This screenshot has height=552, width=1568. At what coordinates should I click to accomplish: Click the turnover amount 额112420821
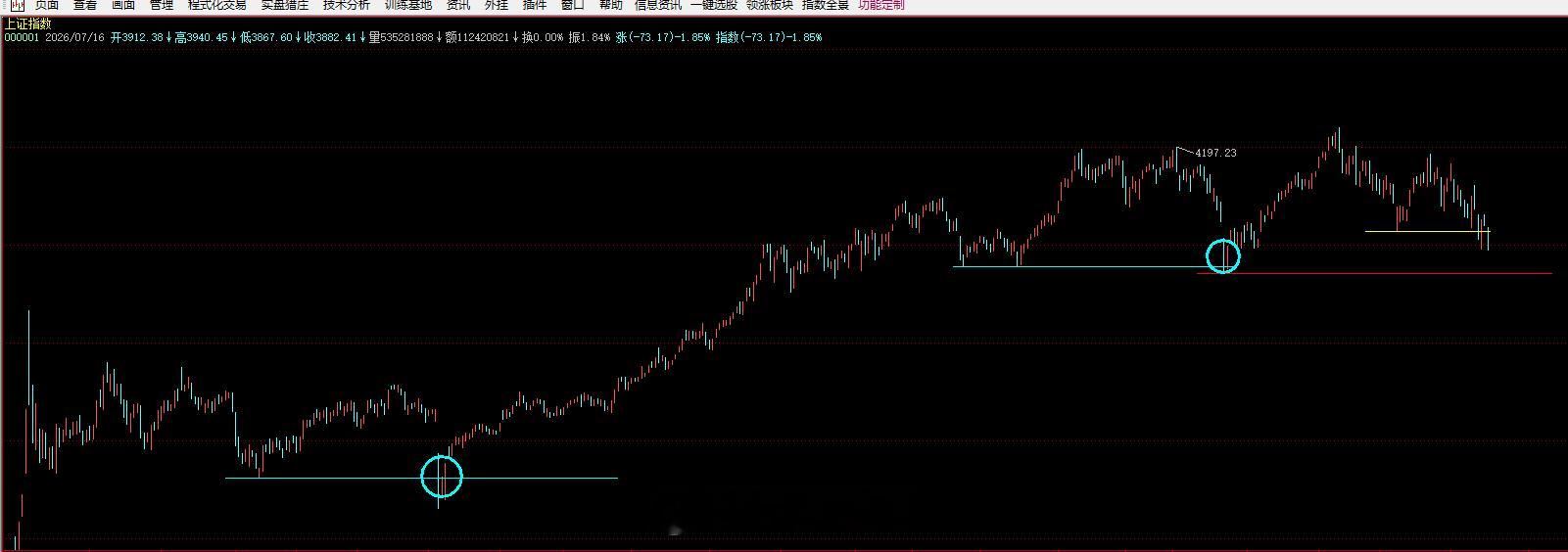click(x=477, y=37)
